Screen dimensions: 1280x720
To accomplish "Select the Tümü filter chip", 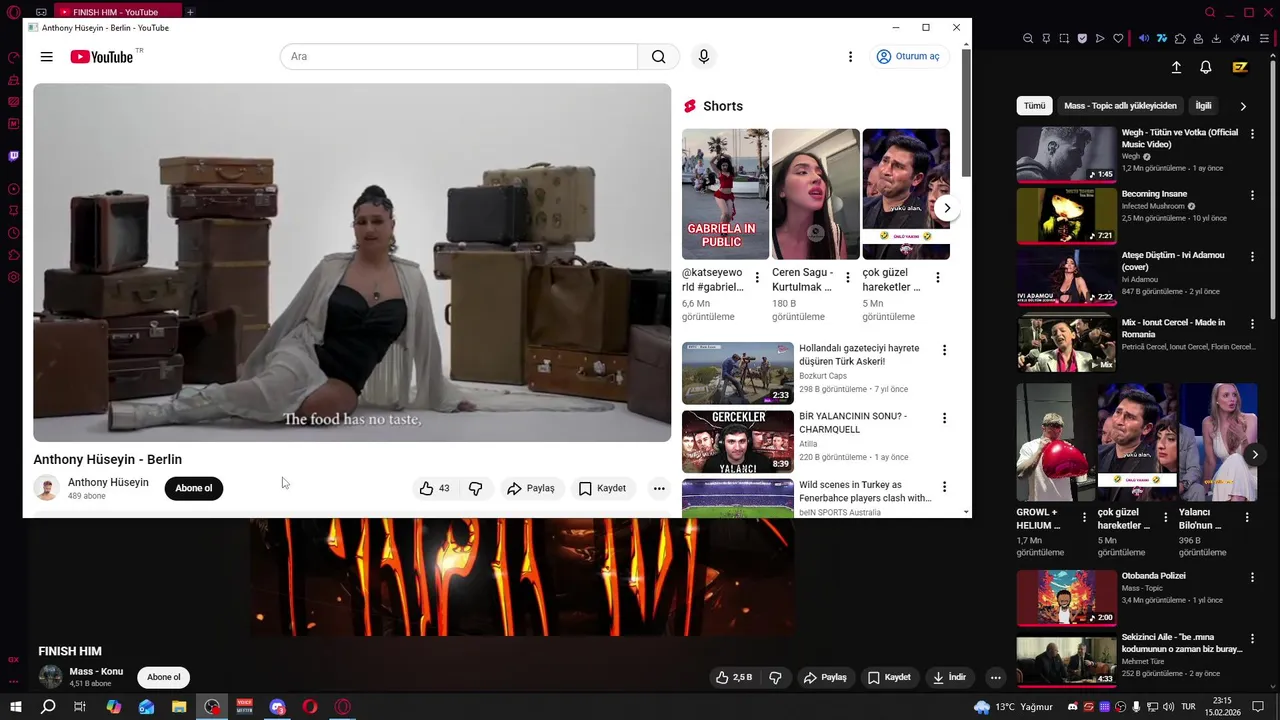I will click(x=1034, y=105).
